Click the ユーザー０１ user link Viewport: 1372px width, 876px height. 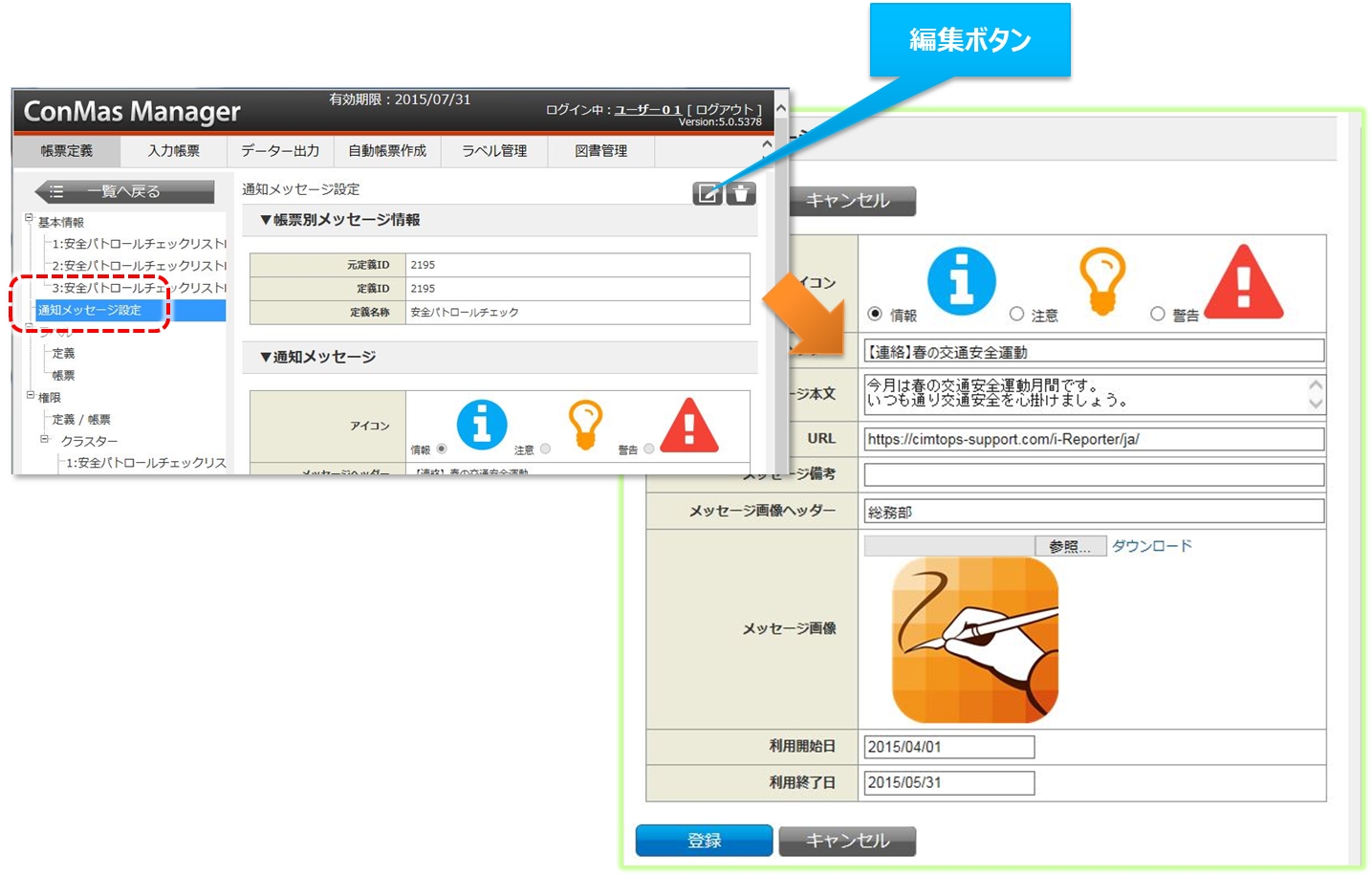coord(647,110)
